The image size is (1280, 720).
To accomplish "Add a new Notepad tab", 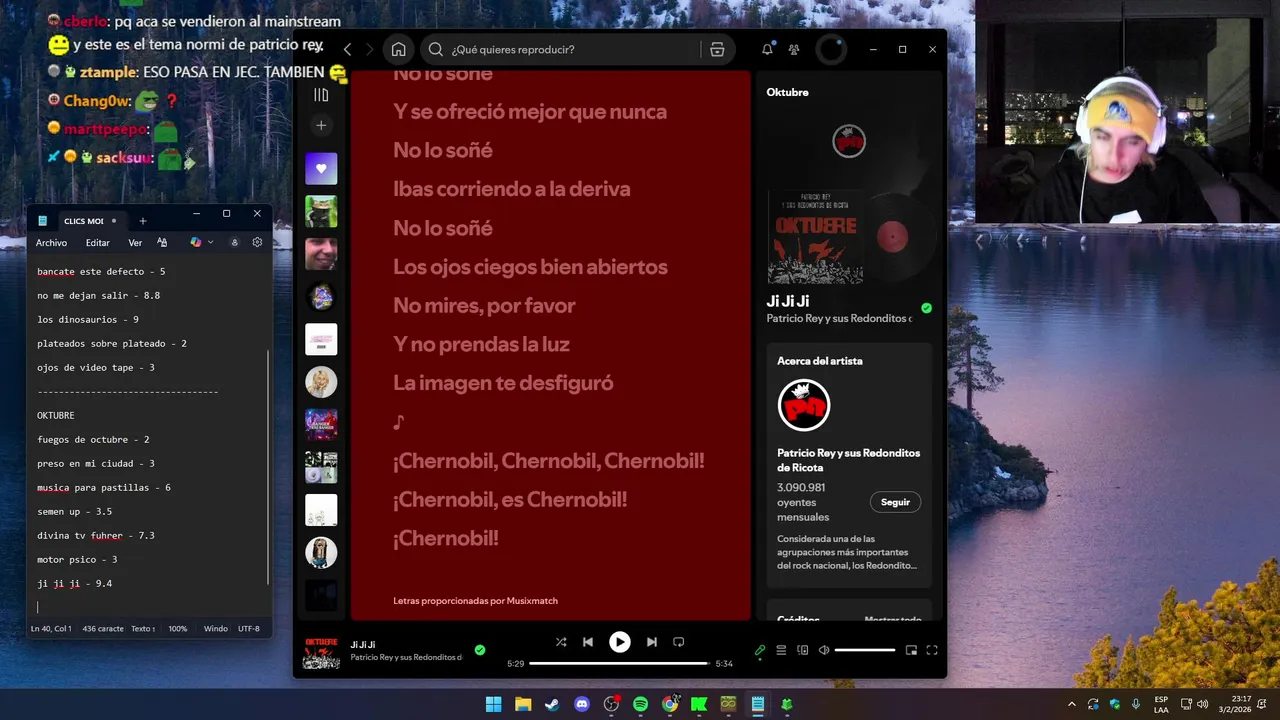I will tap(142, 221).
